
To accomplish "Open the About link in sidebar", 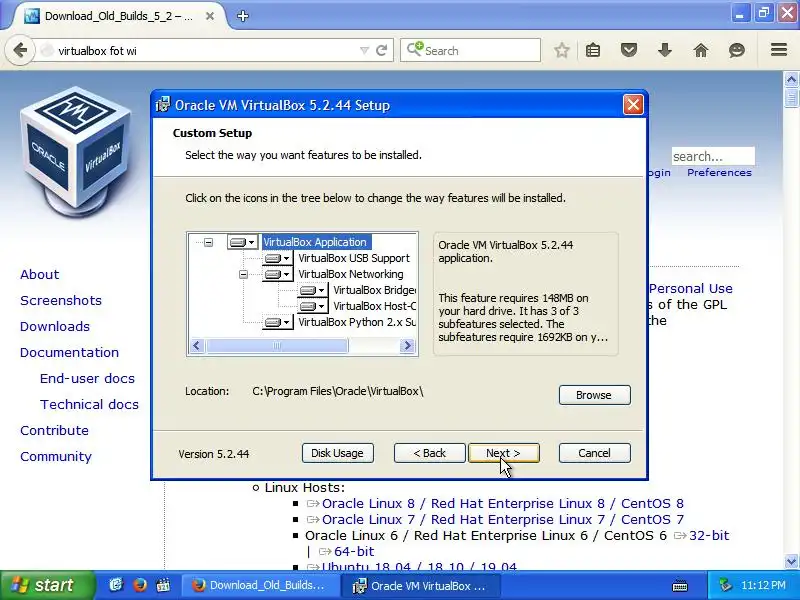I will [39, 274].
